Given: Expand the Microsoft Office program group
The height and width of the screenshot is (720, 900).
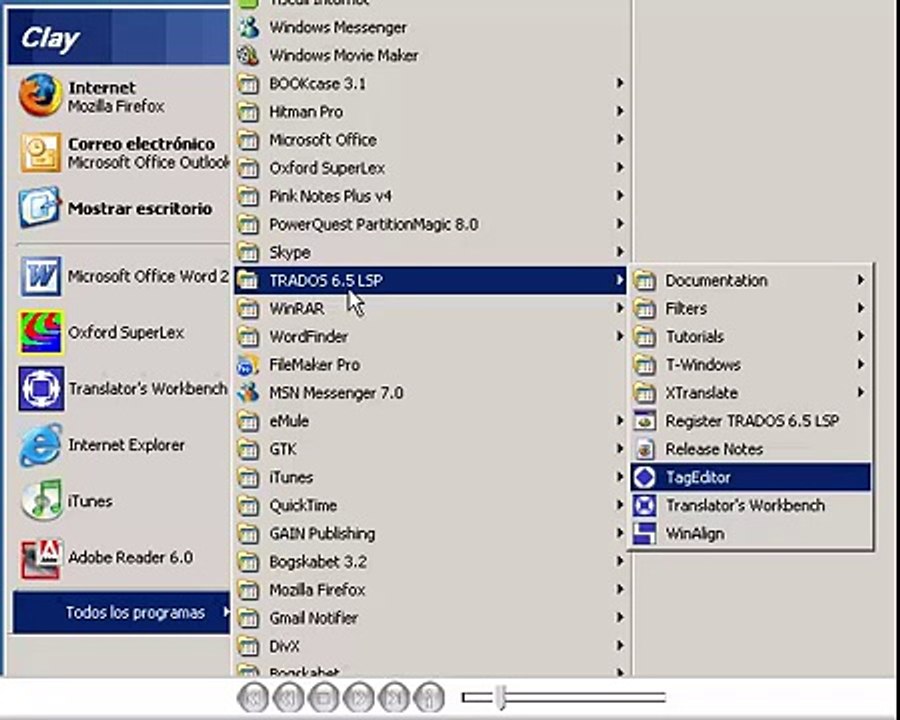Looking at the screenshot, I should pyautogui.click(x=430, y=140).
